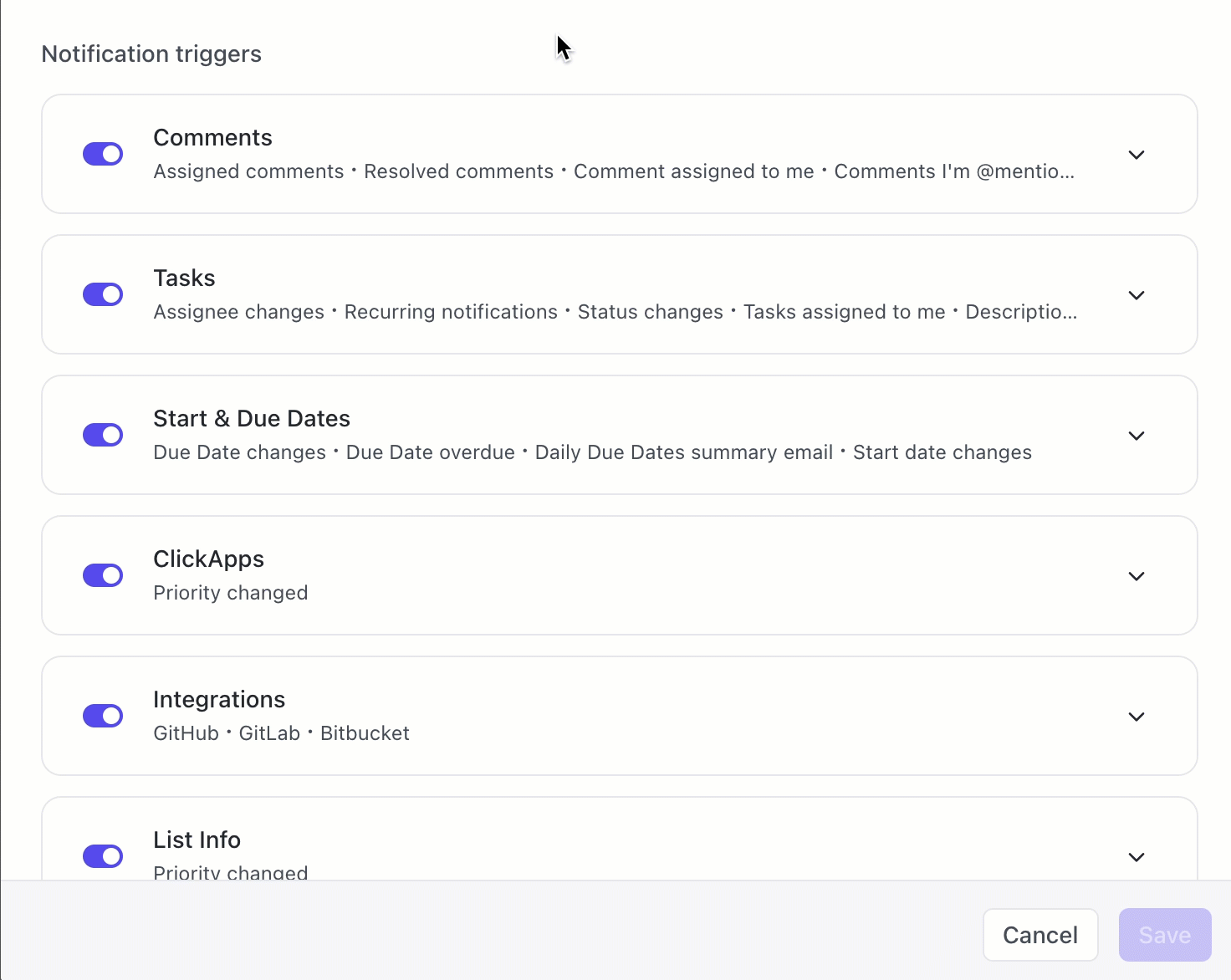Expand the Comments section chevron
The image size is (1231, 980).
coord(1137,155)
